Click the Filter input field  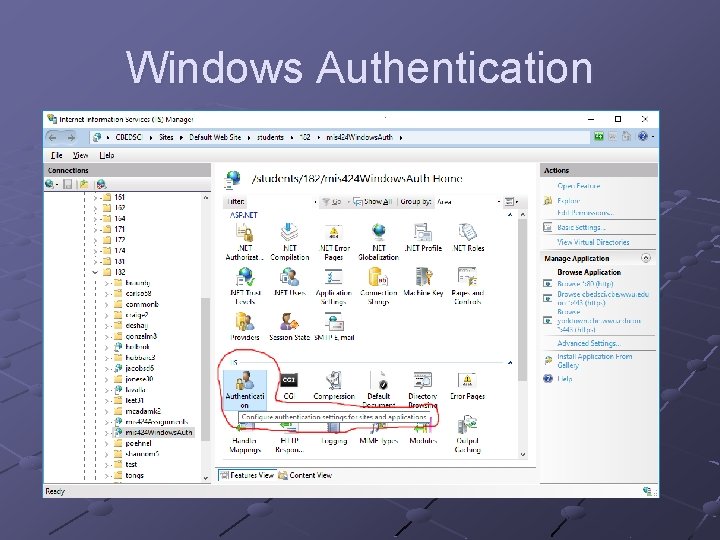[281, 202]
